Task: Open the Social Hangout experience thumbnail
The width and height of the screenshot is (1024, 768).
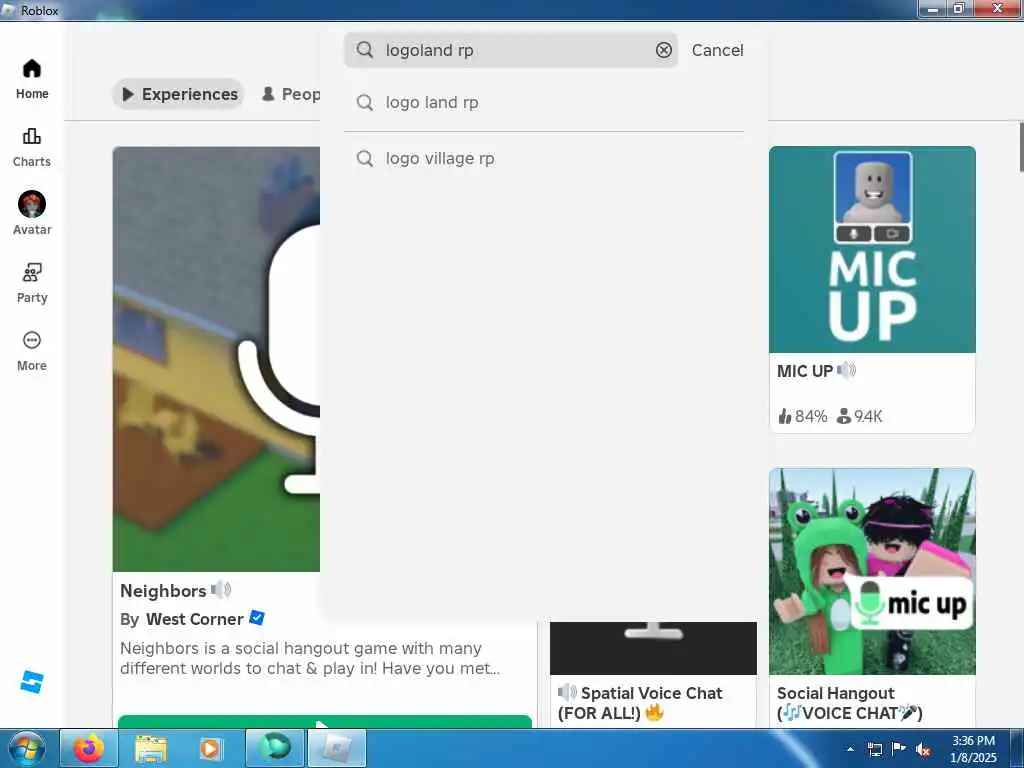Action: pos(872,571)
